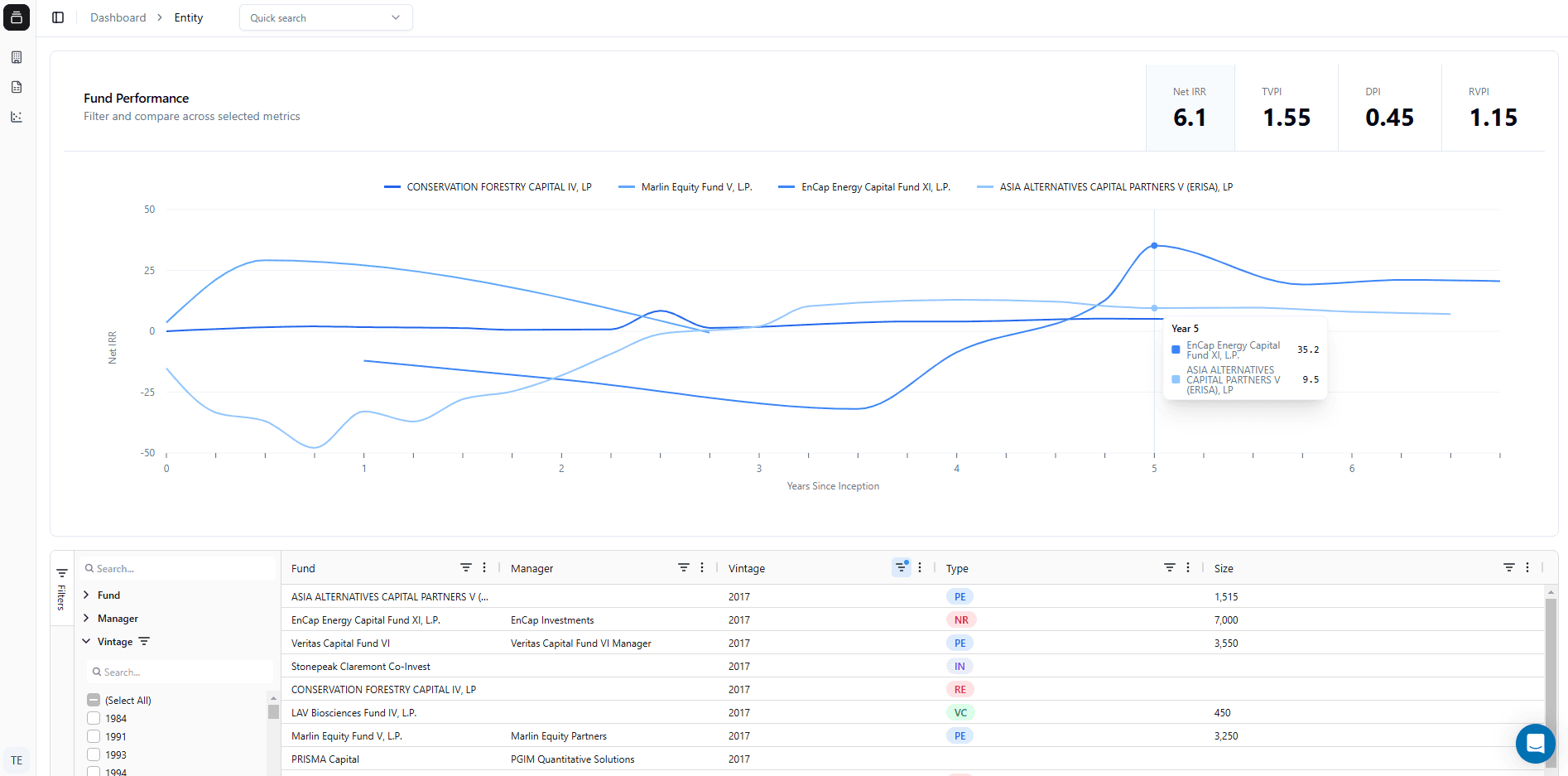Collapse the Vintage filter group
The image size is (1568, 776).
[86, 641]
